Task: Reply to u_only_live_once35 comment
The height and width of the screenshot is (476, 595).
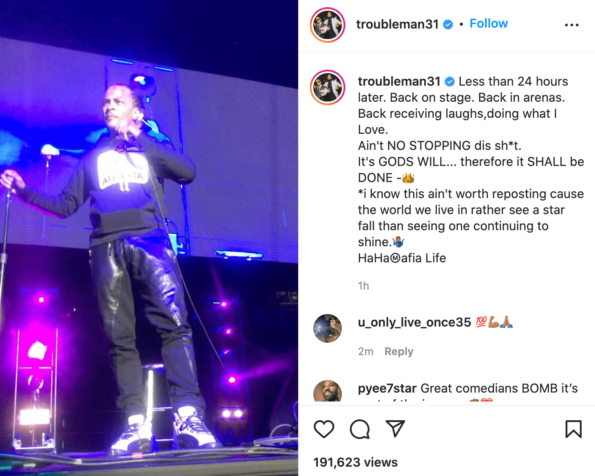Action: tap(398, 351)
